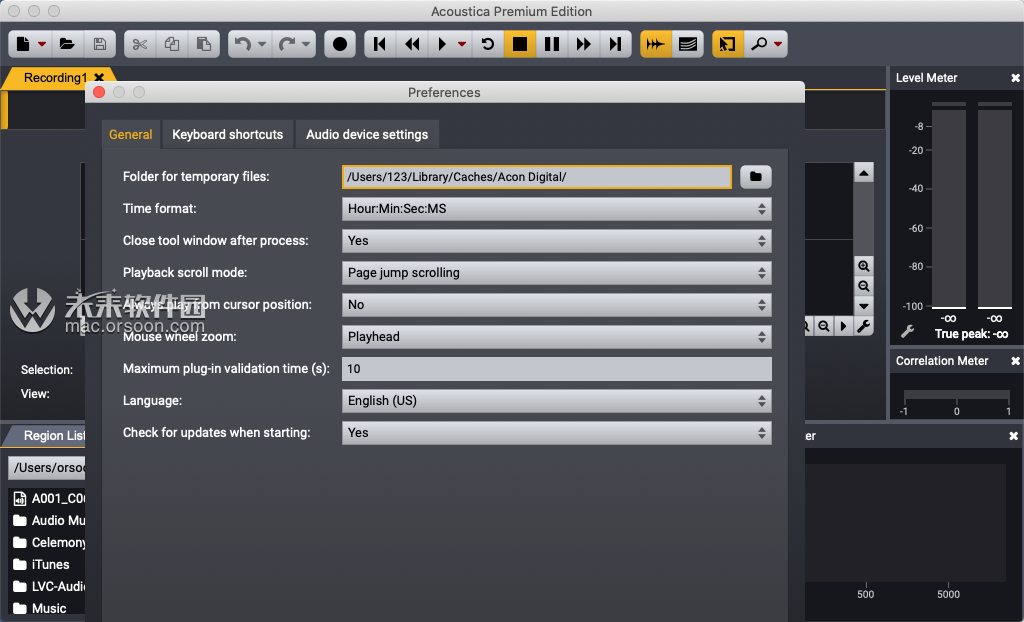Jump to the end with skip-forward icon
1024x622 pixels.
[615, 44]
